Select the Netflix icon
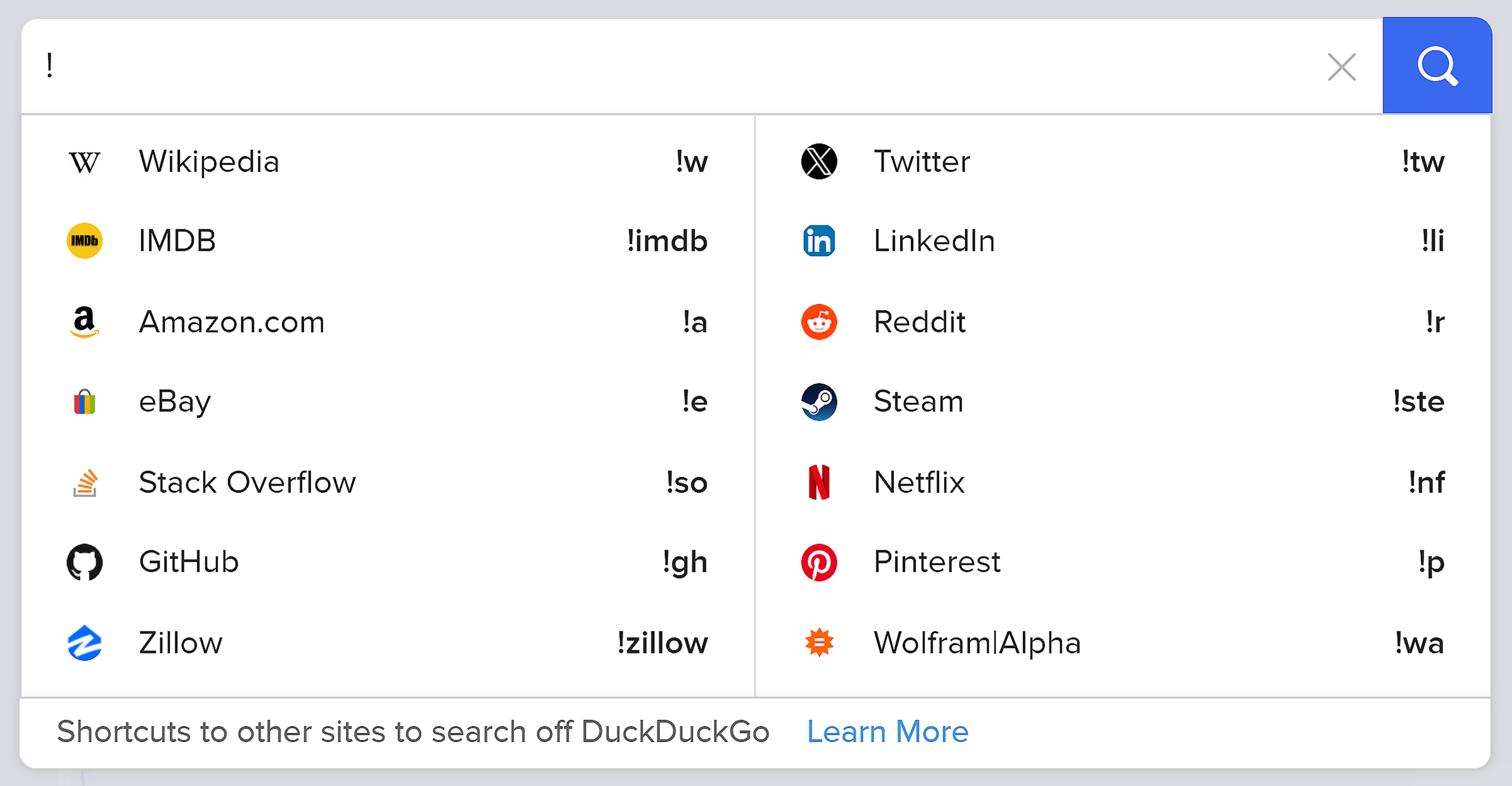This screenshot has width=1512, height=786. pyautogui.click(x=819, y=482)
